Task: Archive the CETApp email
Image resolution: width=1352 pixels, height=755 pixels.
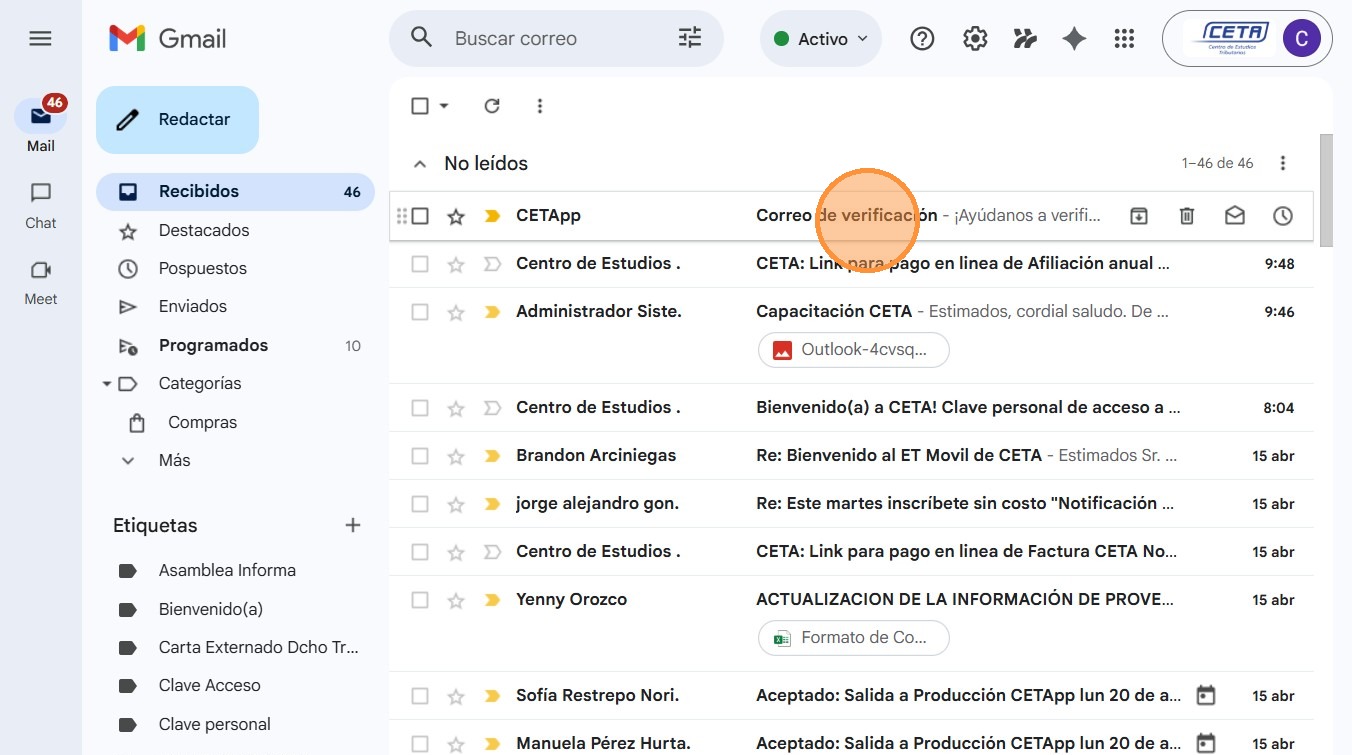Action: (x=1139, y=216)
